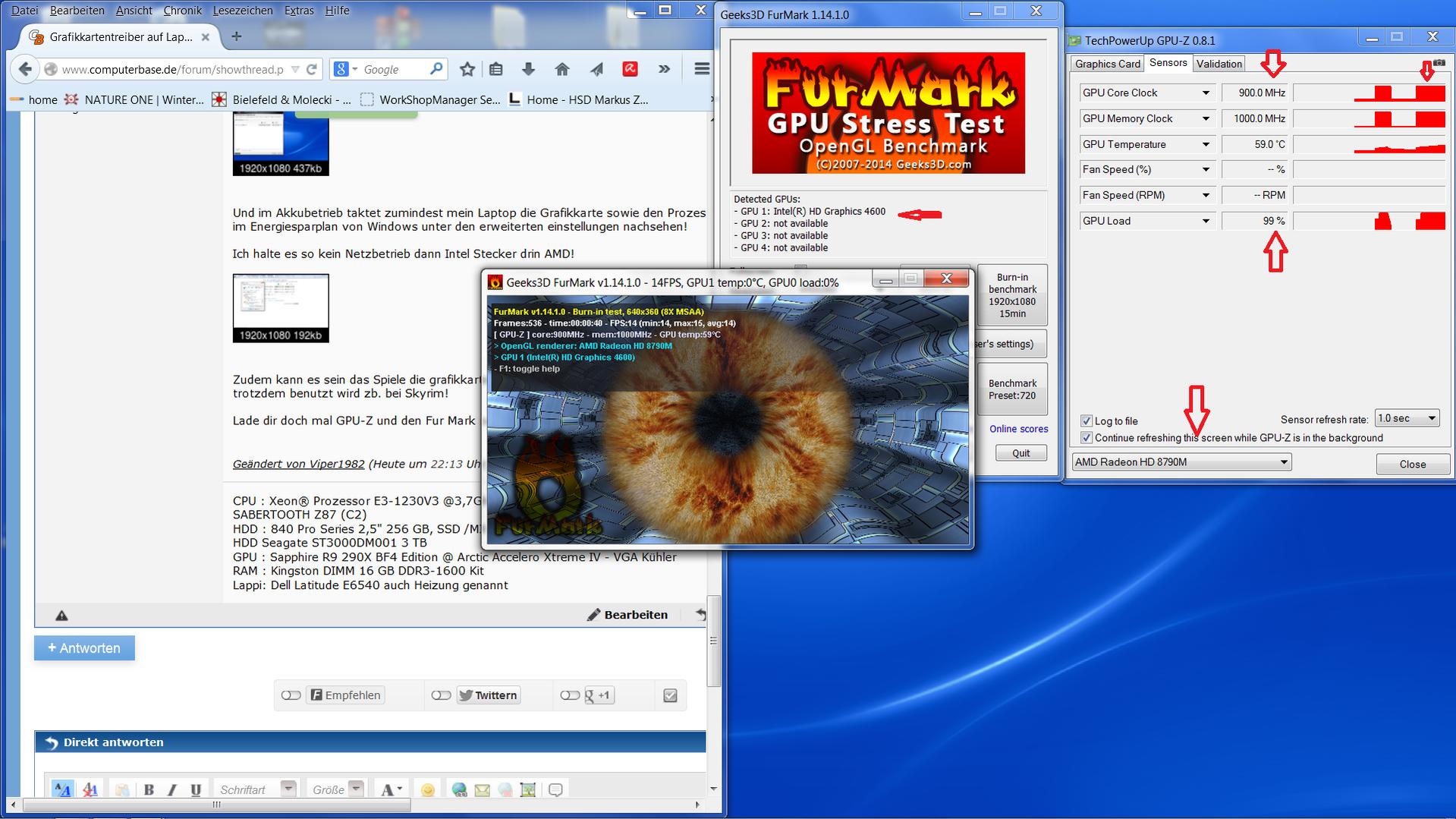Insert a link with globe icon
Screen dimensions: 1456x819
459,790
